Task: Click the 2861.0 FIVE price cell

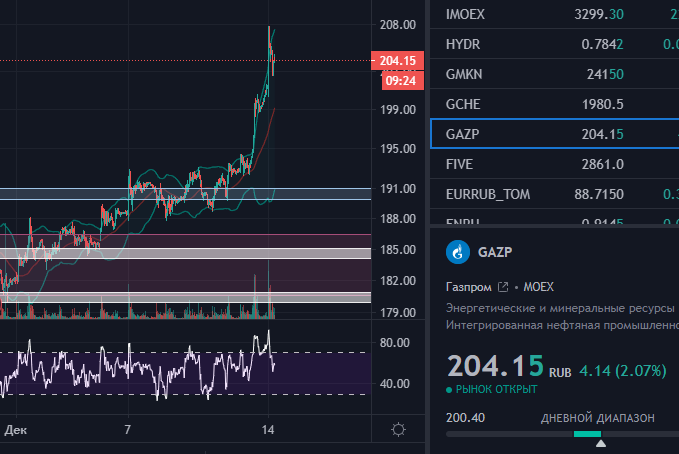Action: coord(603,164)
